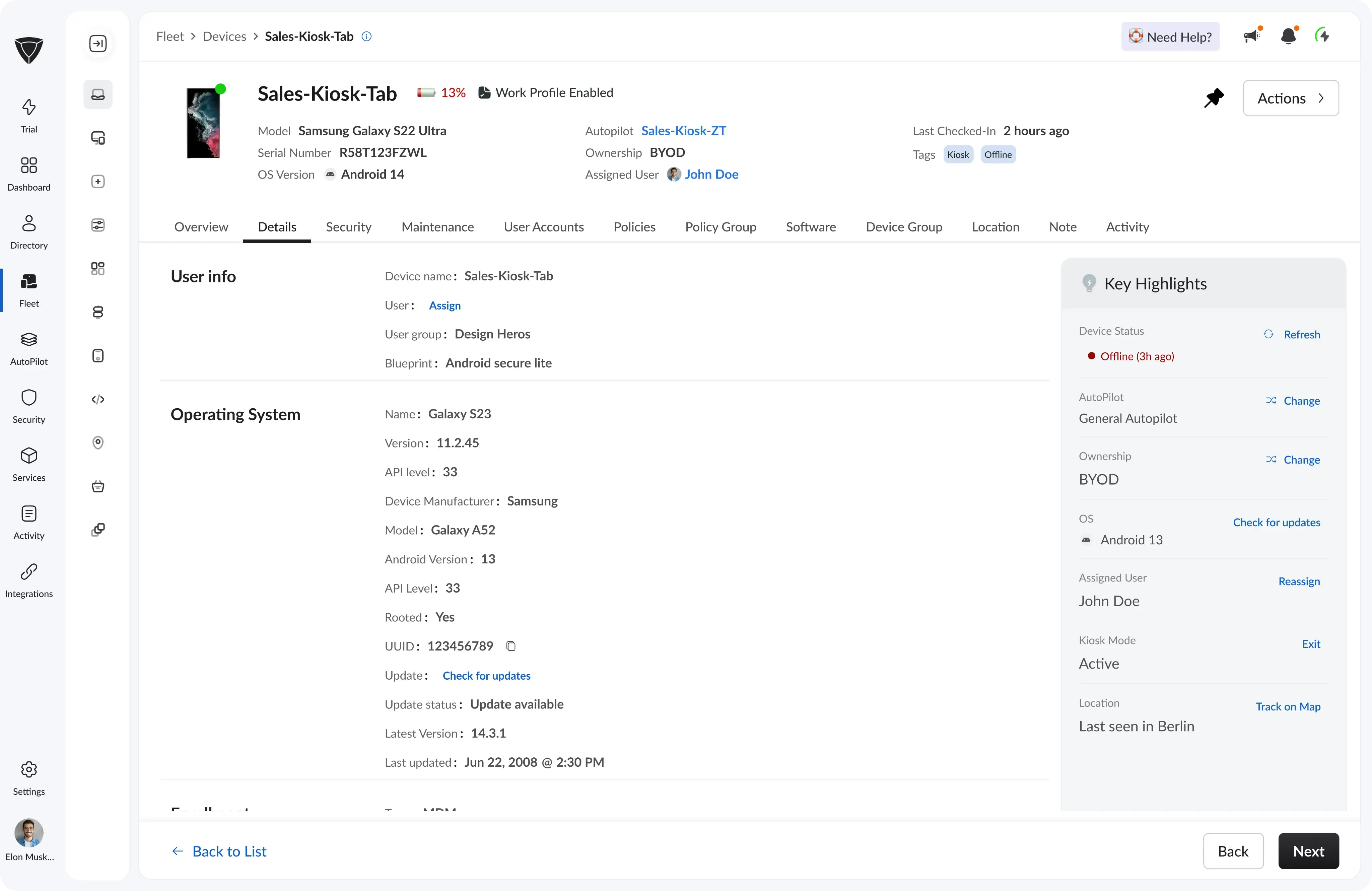Click the lightning bolt icon in top bar

[x=1323, y=36]
